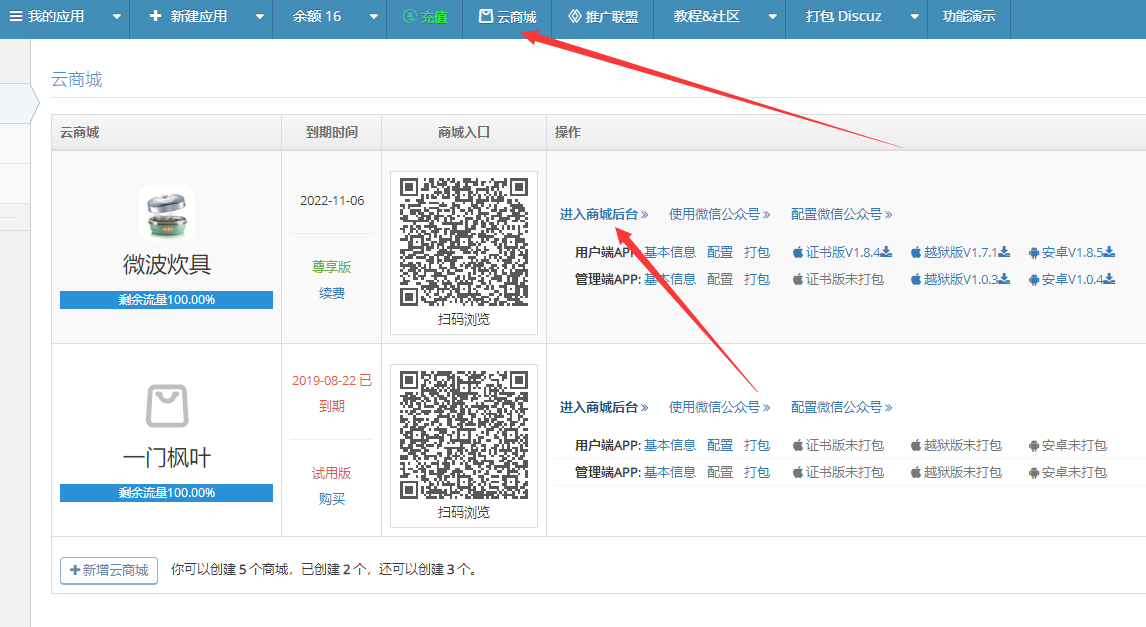Click 一门枫叶 剩余流量 progress bar
Image resolution: width=1146 pixels, height=627 pixels.
tap(167, 493)
